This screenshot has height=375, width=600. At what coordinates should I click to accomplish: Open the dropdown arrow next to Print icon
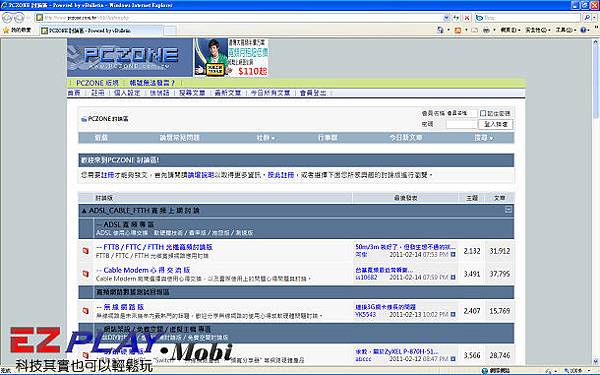point(494,30)
